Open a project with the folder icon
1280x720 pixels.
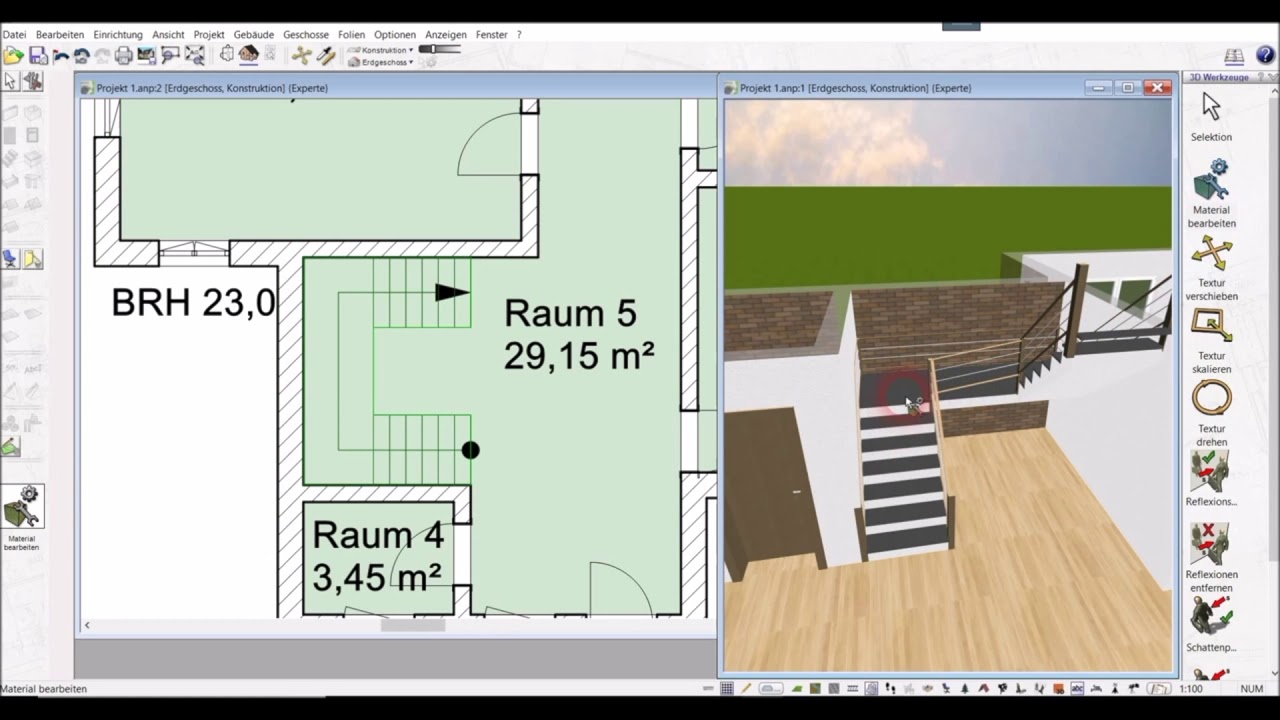pos(13,55)
